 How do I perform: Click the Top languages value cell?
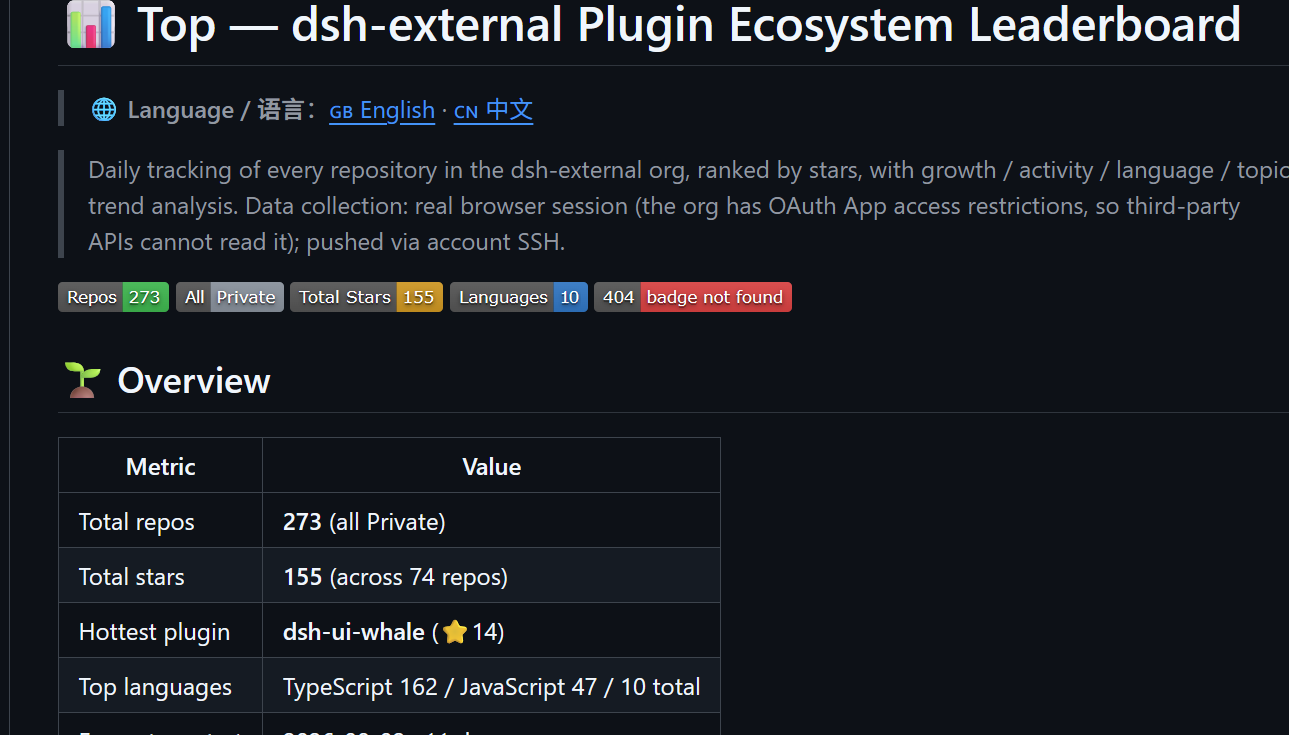[x=491, y=686]
